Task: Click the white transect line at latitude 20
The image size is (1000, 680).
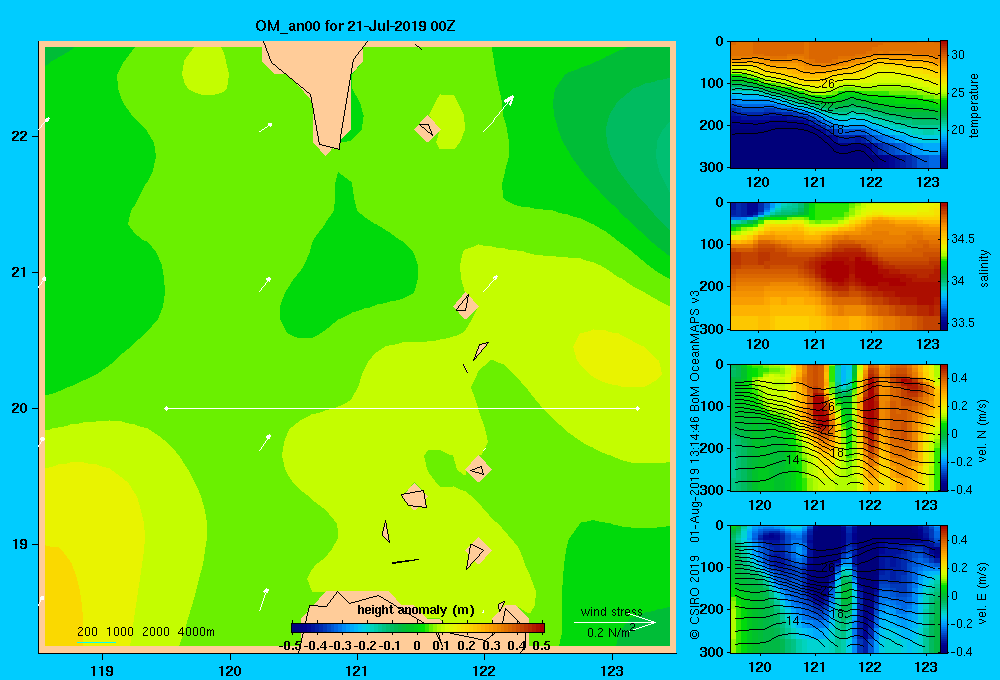Action: click(402, 408)
